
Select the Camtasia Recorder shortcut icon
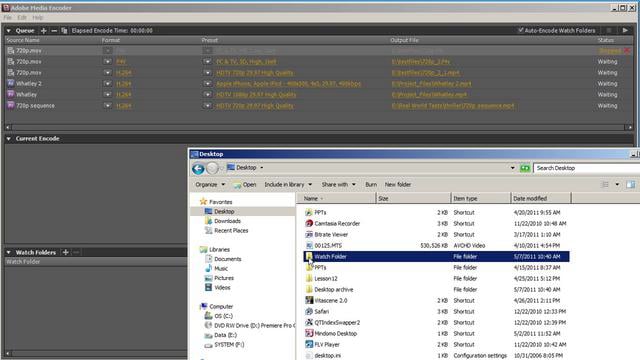click(309, 223)
